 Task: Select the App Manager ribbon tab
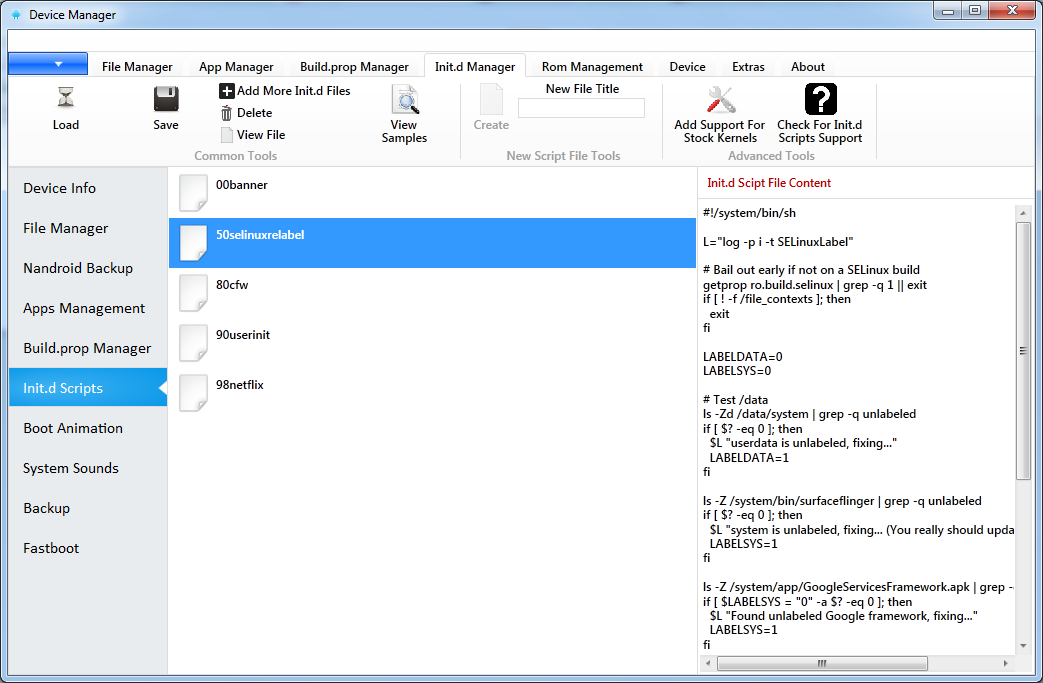click(236, 67)
